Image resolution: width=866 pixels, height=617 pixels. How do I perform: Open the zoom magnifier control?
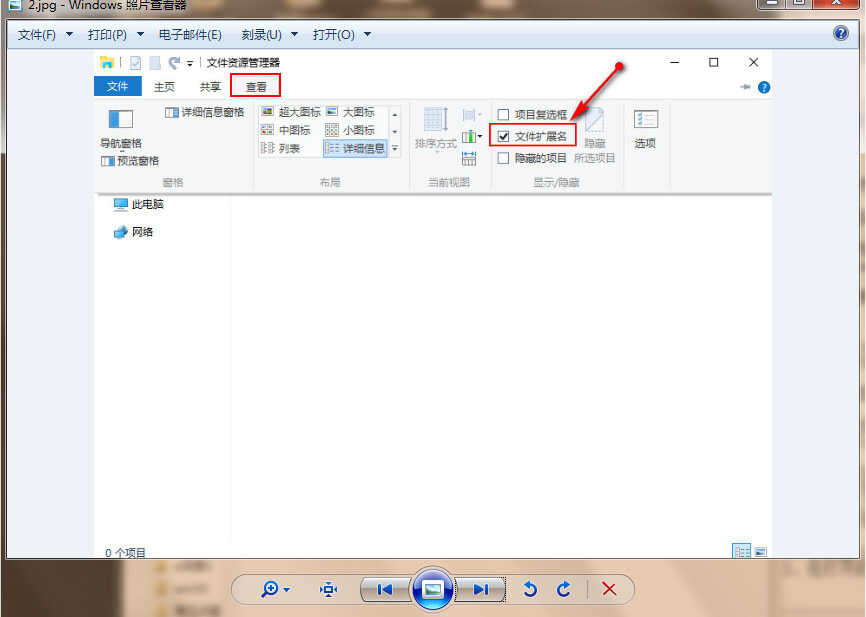point(273,589)
